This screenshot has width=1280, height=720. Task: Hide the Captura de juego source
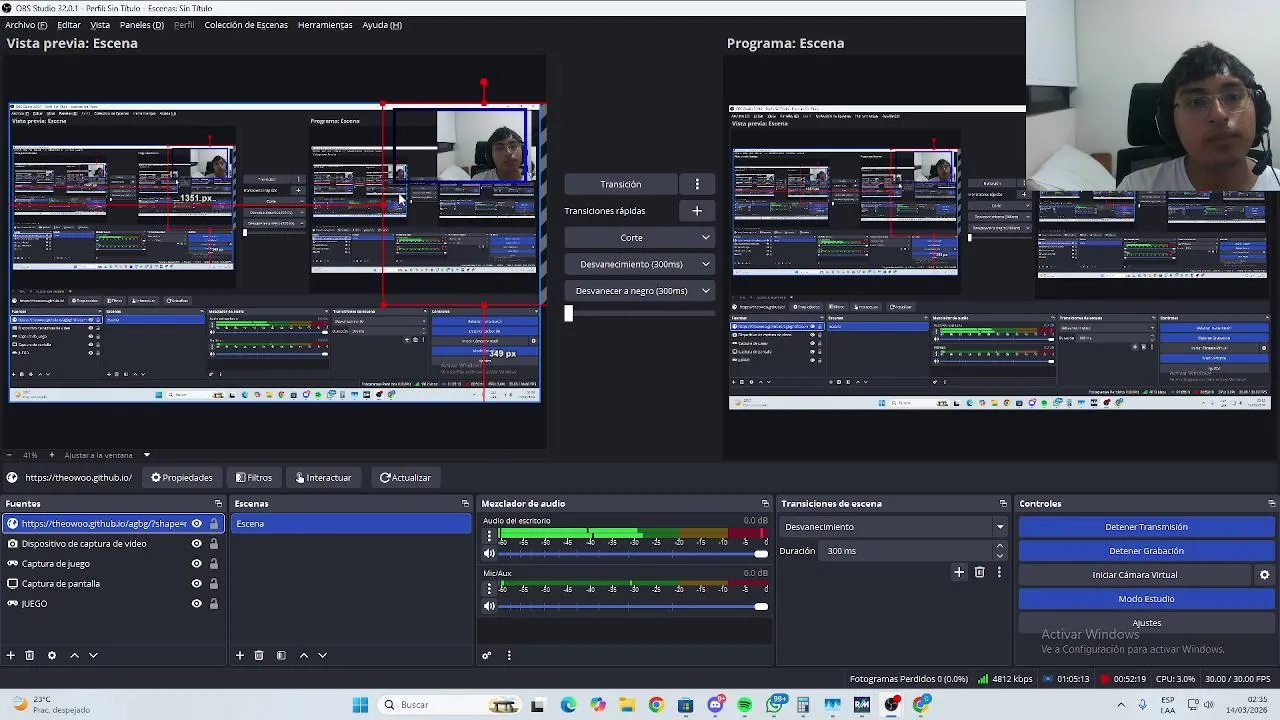coord(196,564)
